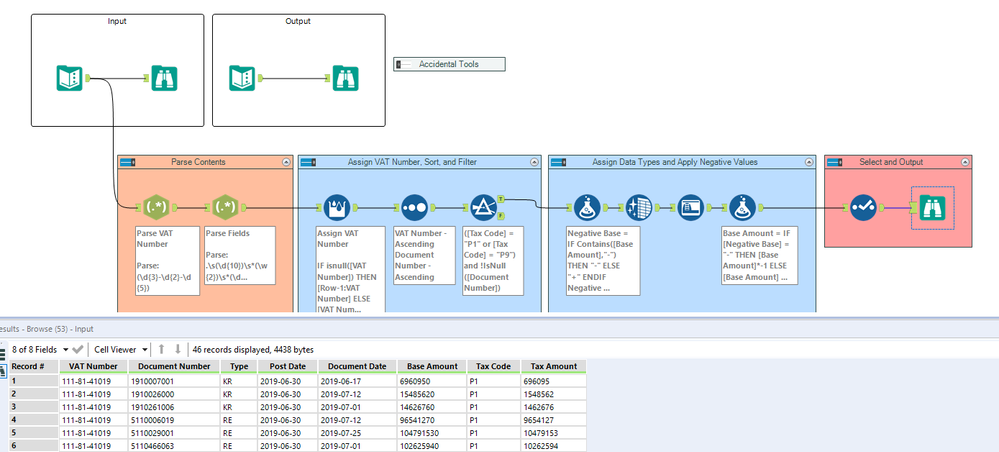Click the Record # column header
Screen dimensions: 999x452
pos(34,366)
